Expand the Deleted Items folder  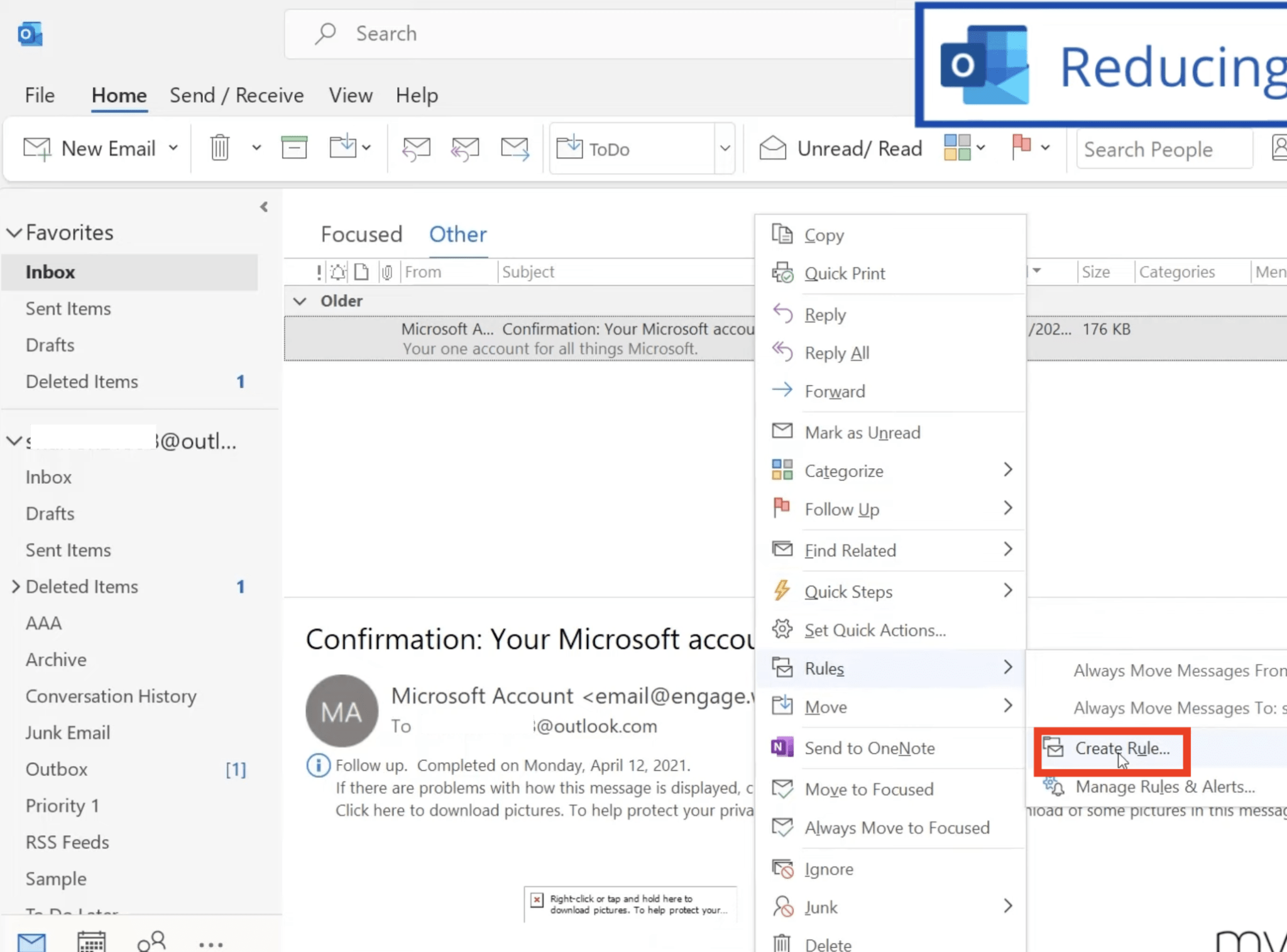tap(16, 586)
